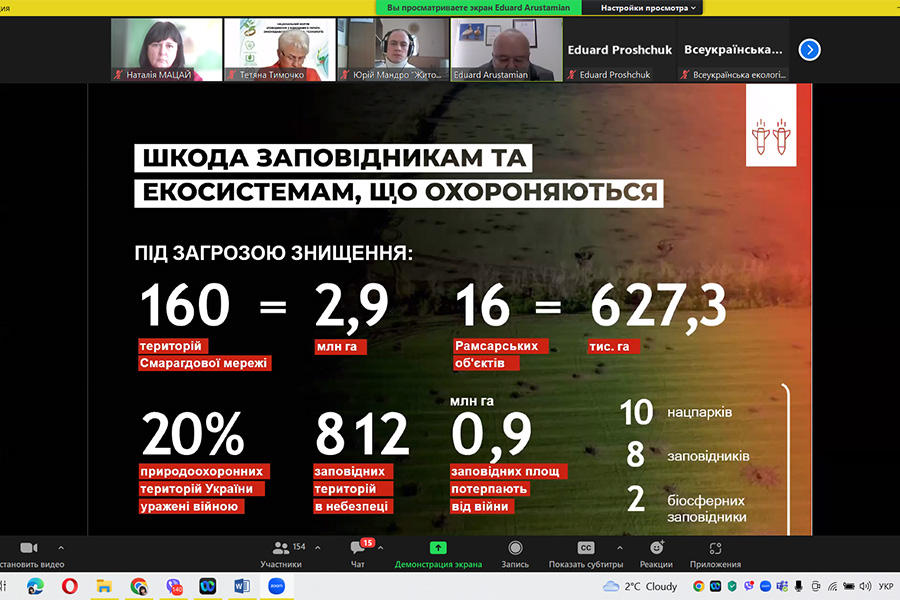
Task: Select the Всеукраїнська екологі... participant tile
Action: pyautogui.click(x=733, y=50)
